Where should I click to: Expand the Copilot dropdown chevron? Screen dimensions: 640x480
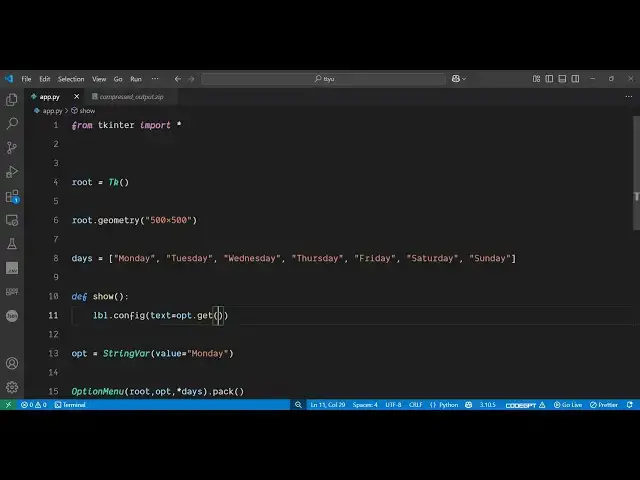point(464,79)
